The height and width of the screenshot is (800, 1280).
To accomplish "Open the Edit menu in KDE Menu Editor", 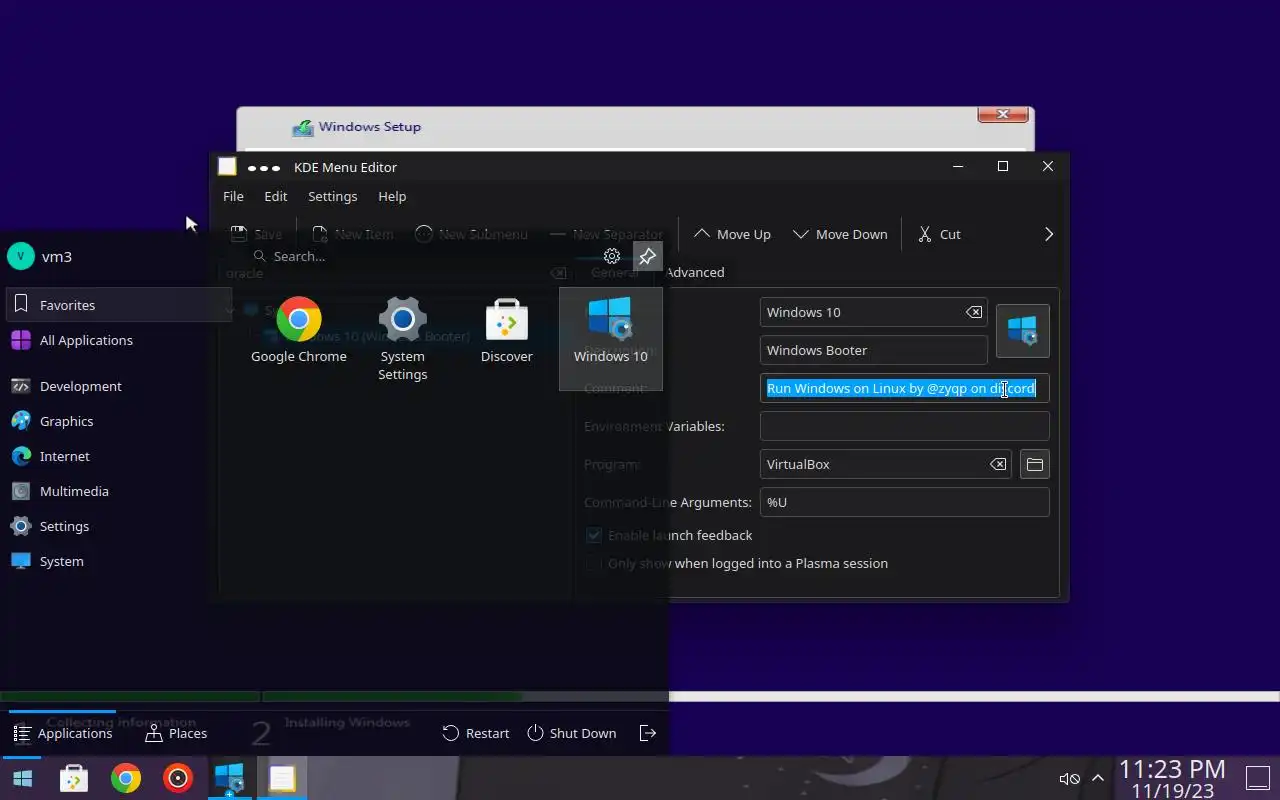I will coord(276,196).
